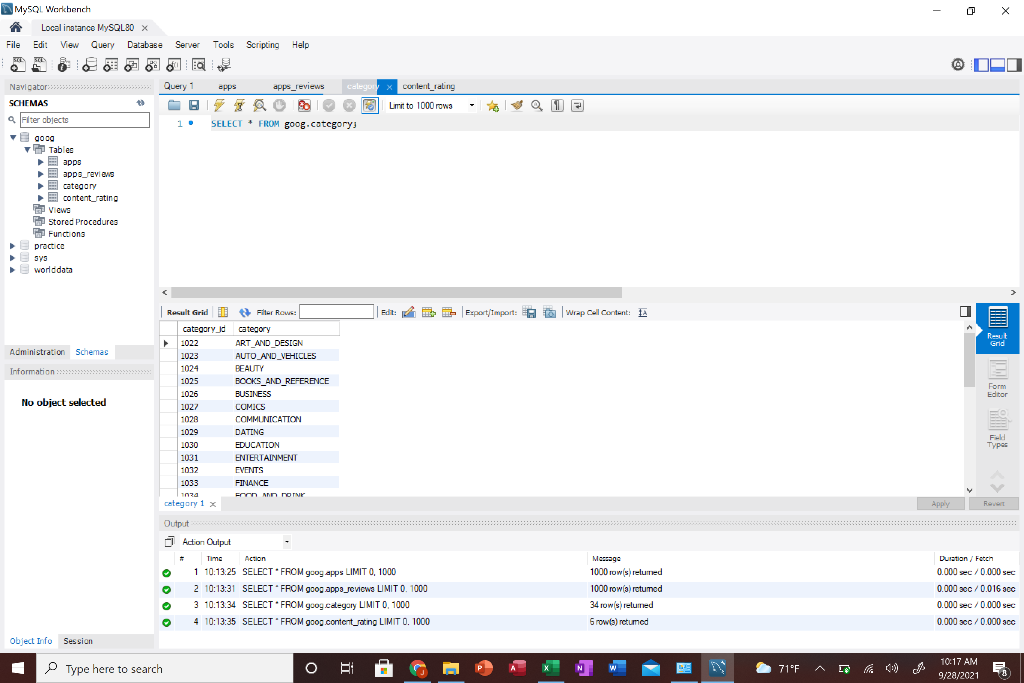Execute statement under cursor icon
Screen dimensions: 1024x683
tap(240, 105)
